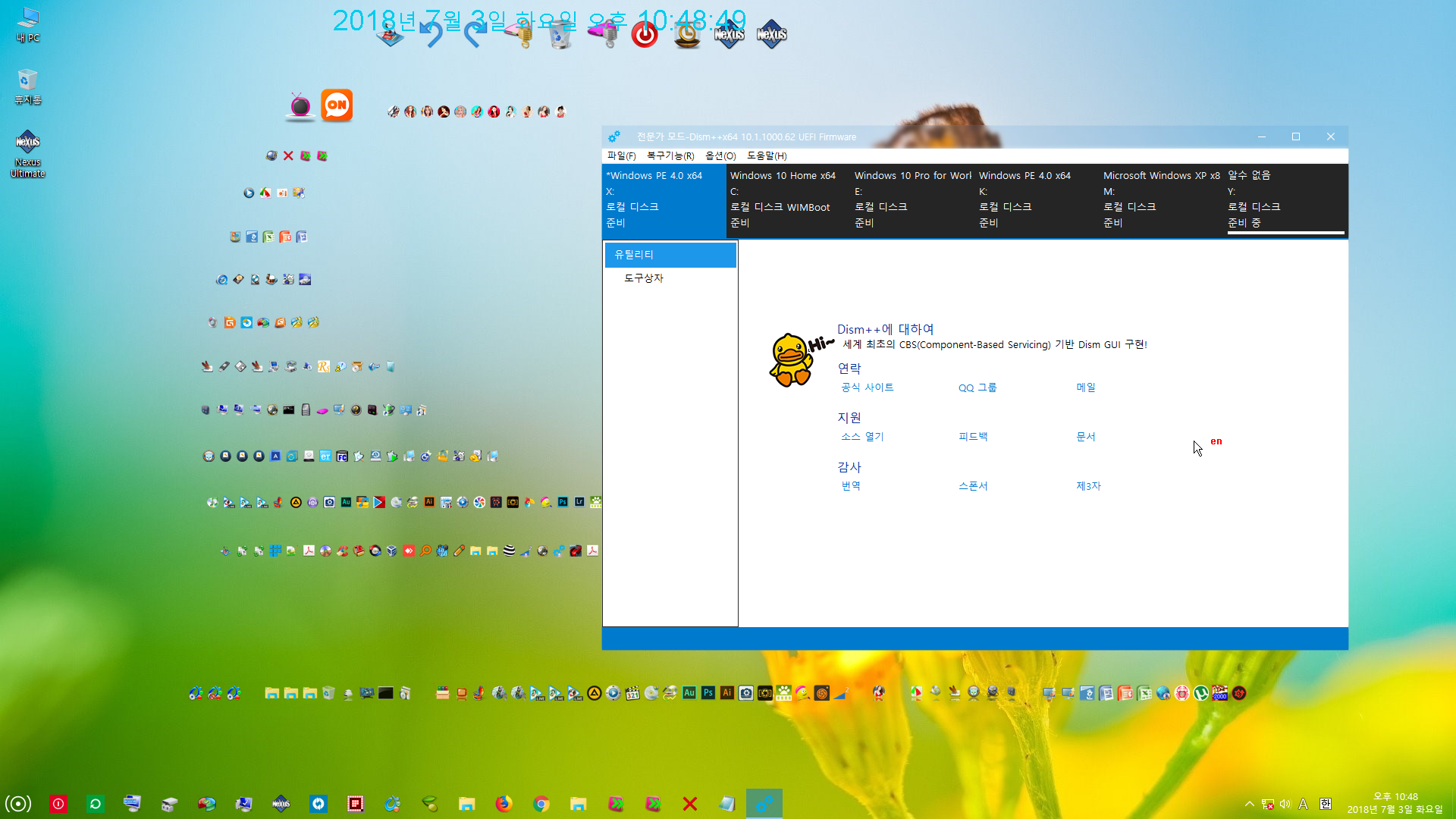Launch Adobe Audition from the bottom dock
1456x819 pixels.
(x=689, y=693)
